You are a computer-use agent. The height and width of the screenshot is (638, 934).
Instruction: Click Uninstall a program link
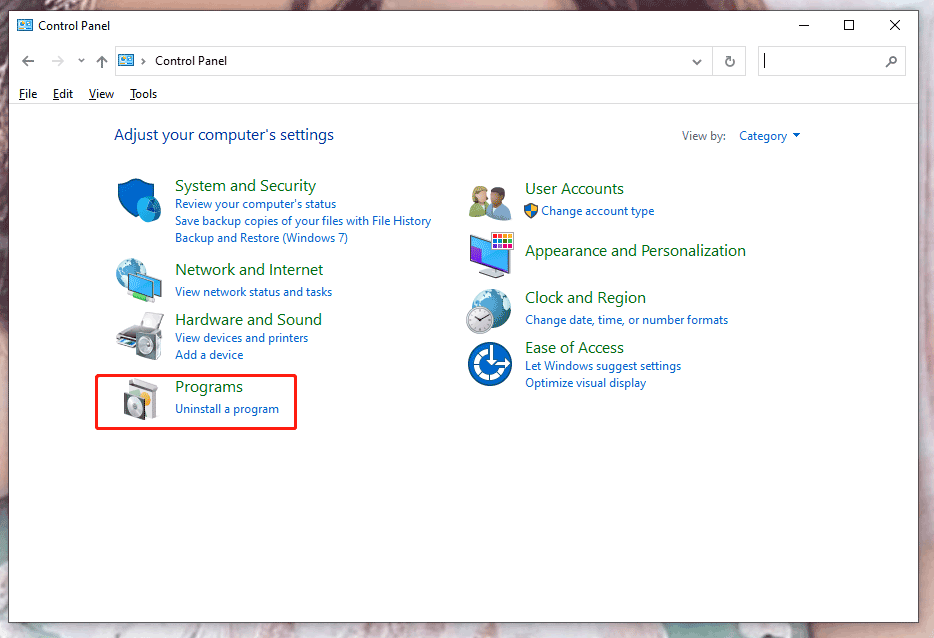(x=227, y=409)
